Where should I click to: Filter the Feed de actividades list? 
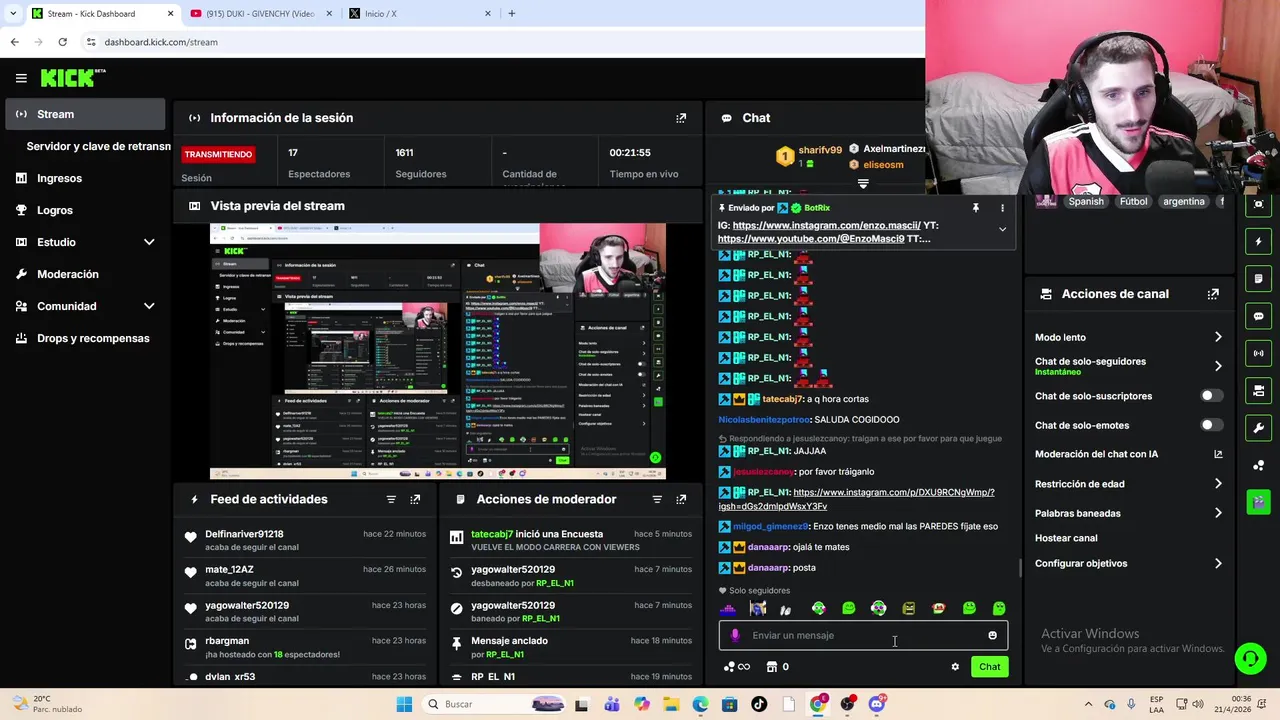(391, 499)
